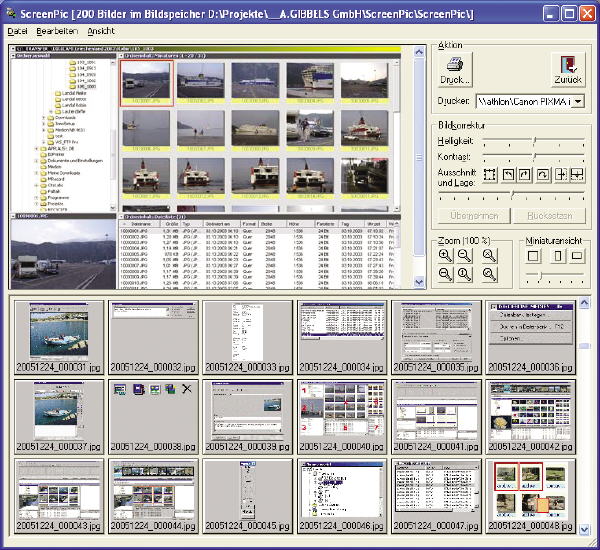
Task: Select thumbnail 20051224_000039.jpg
Action: 247,417
